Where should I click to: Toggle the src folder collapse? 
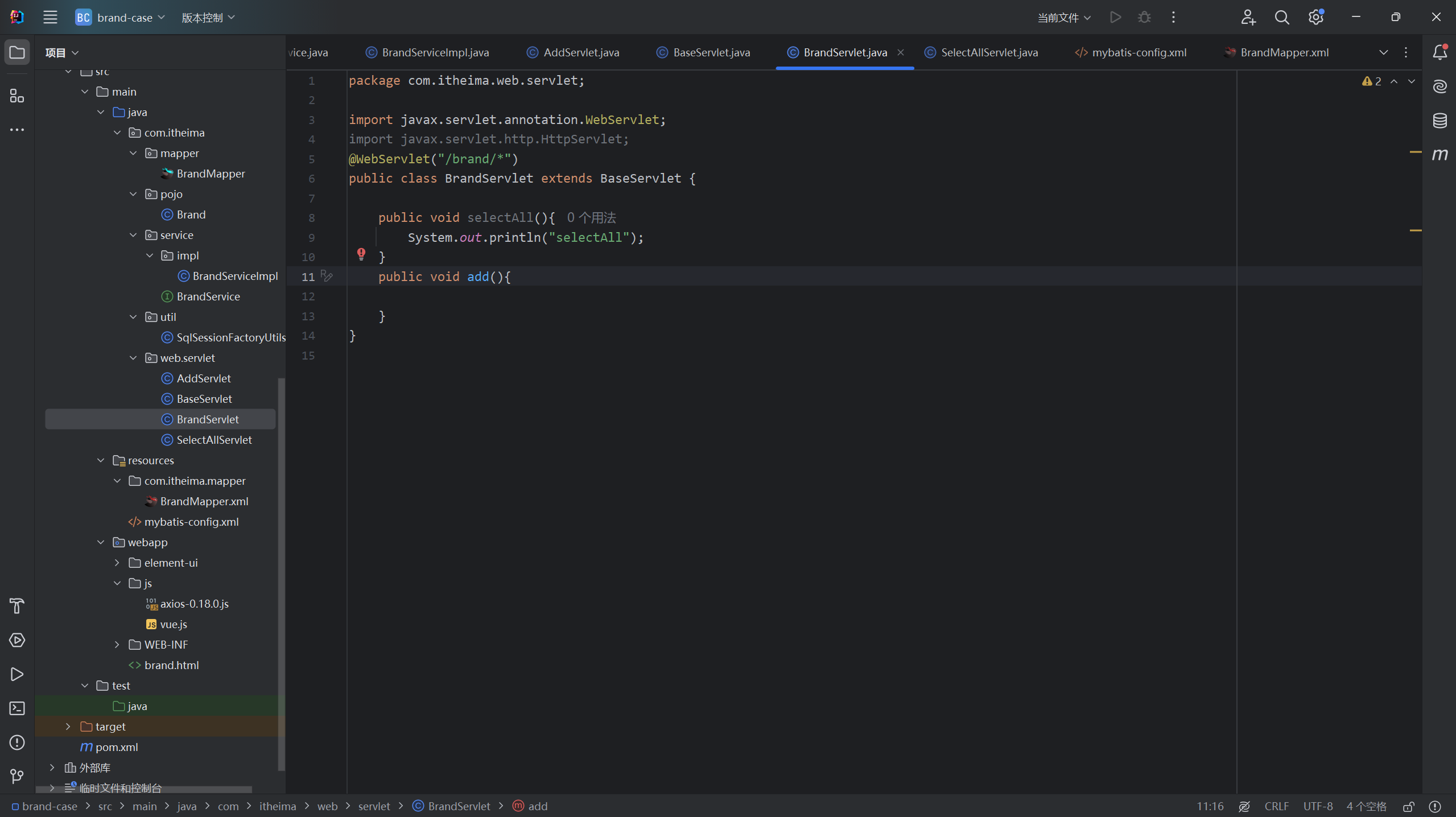[69, 70]
